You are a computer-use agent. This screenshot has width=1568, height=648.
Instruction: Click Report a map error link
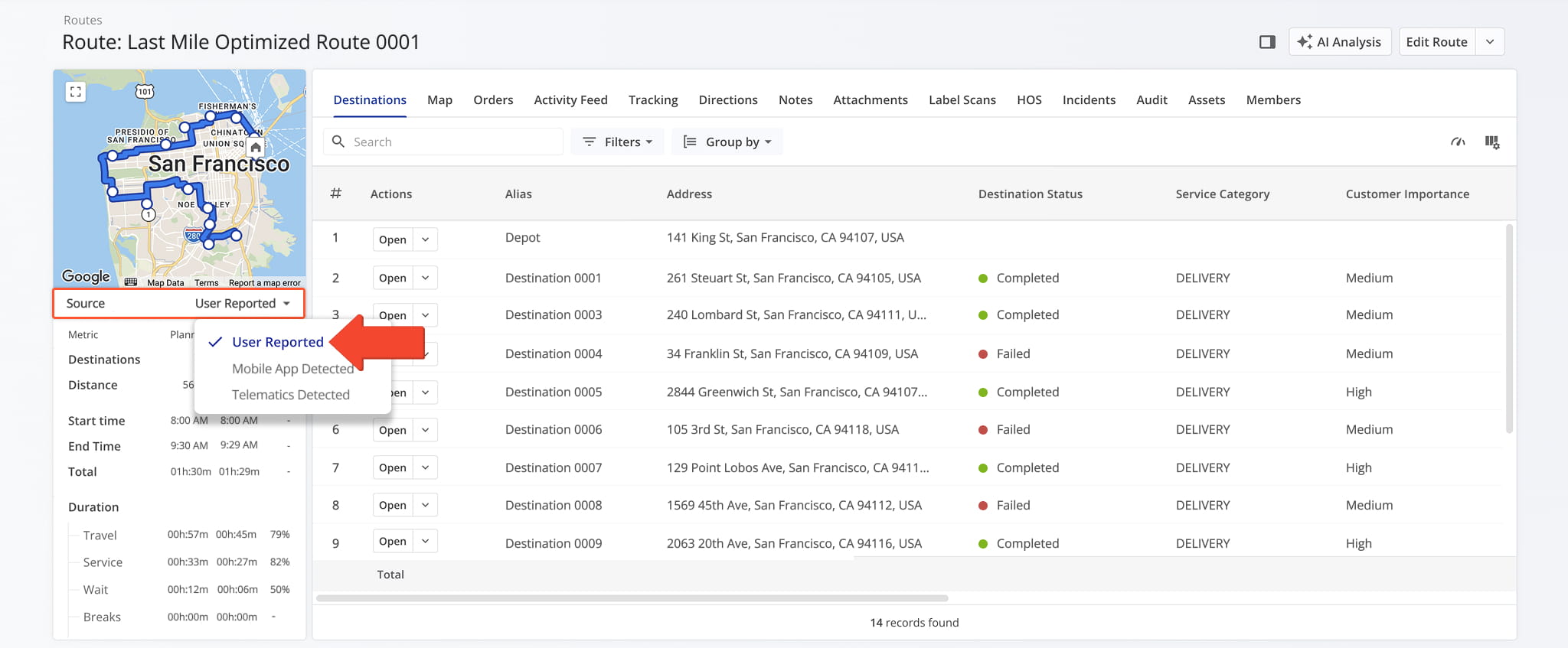click(264, 283)
